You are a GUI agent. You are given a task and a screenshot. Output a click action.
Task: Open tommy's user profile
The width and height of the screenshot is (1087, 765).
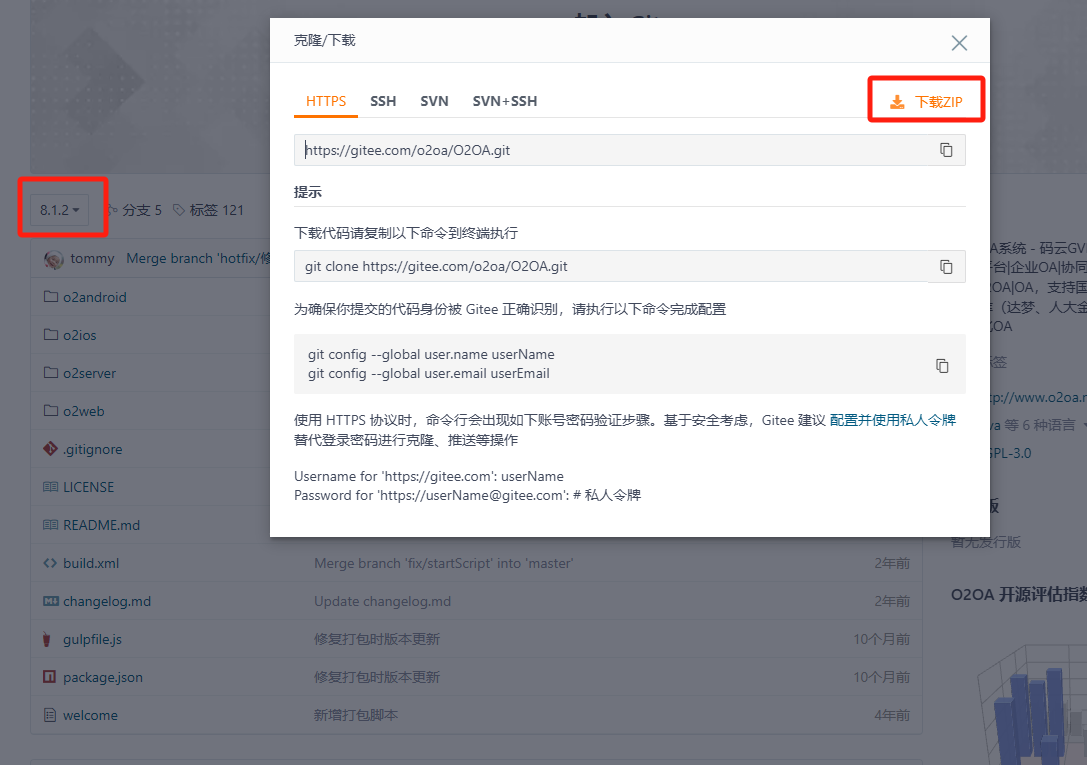(92, 258)
